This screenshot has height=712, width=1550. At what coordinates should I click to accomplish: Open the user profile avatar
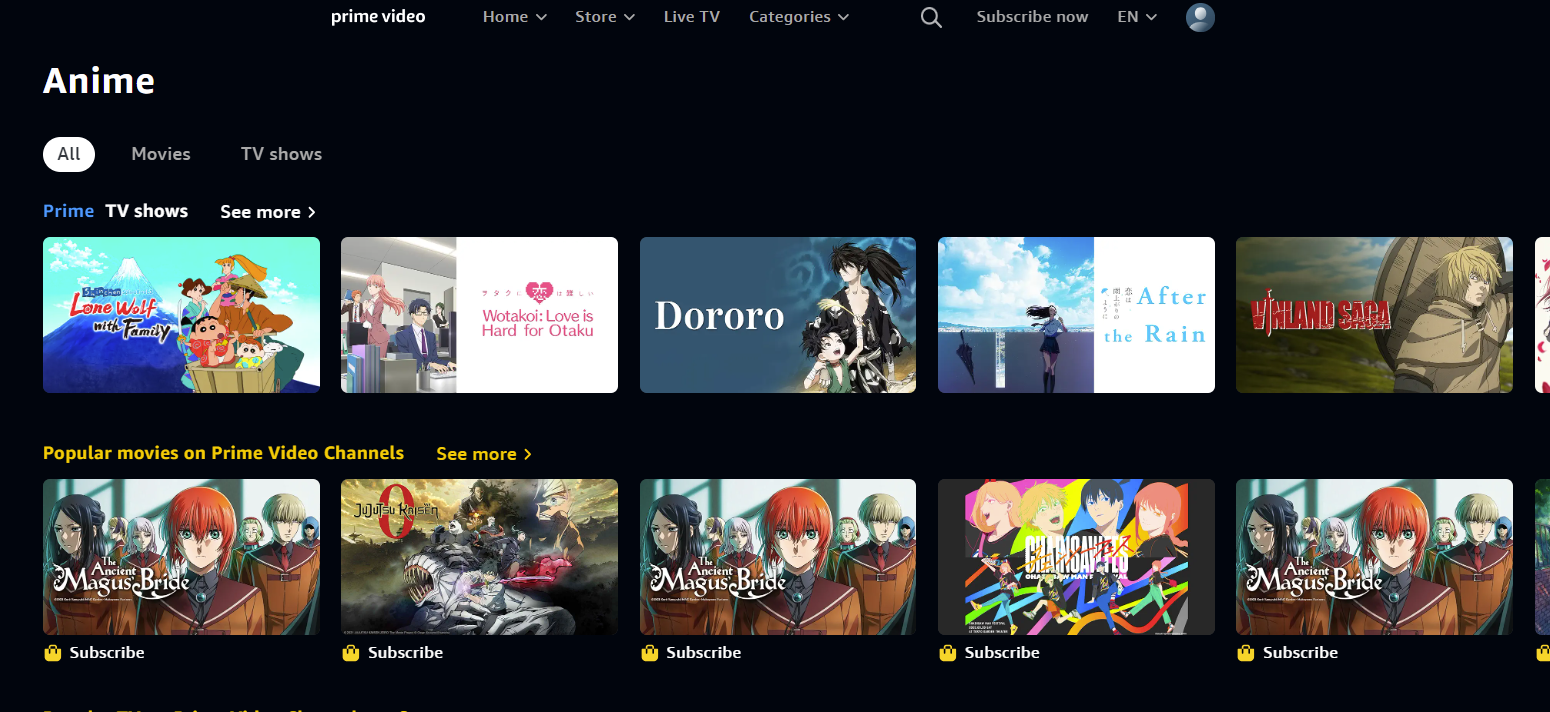pos(1200,17)
